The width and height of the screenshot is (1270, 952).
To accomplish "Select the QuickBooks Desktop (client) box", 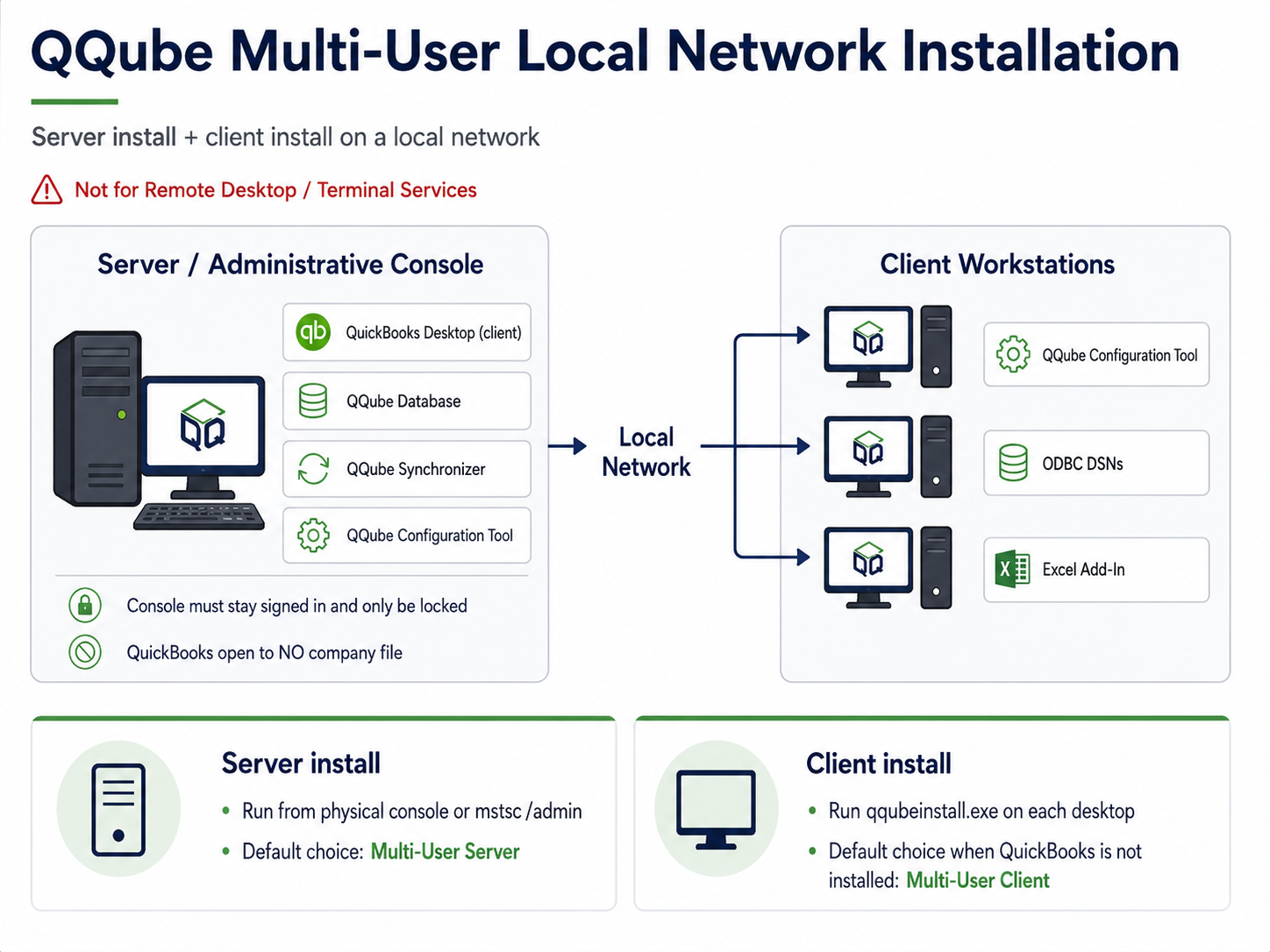I will pyautogui.click(x=407, y=332).
